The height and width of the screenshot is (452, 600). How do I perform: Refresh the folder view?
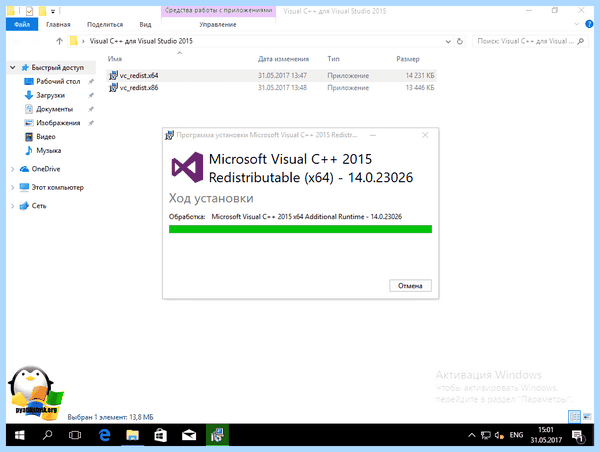(460, 41)
